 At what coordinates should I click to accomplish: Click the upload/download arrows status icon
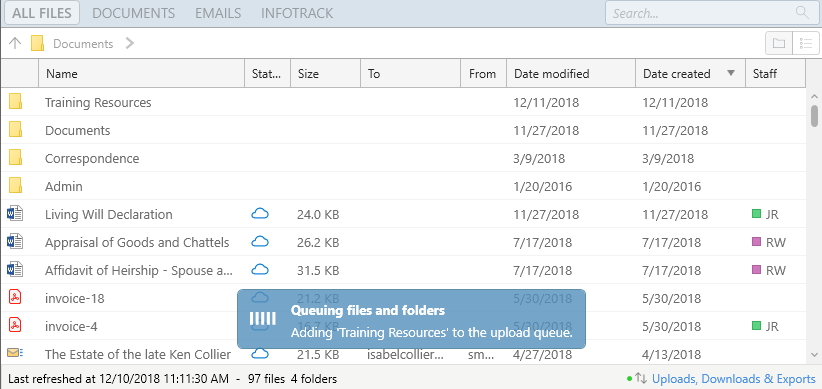[641, 379]
